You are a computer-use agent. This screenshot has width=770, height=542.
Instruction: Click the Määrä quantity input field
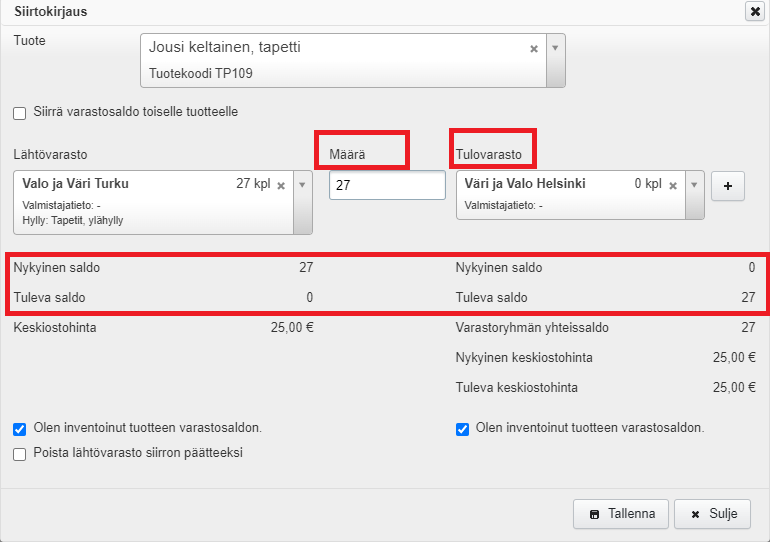click(x=387, y=185)
